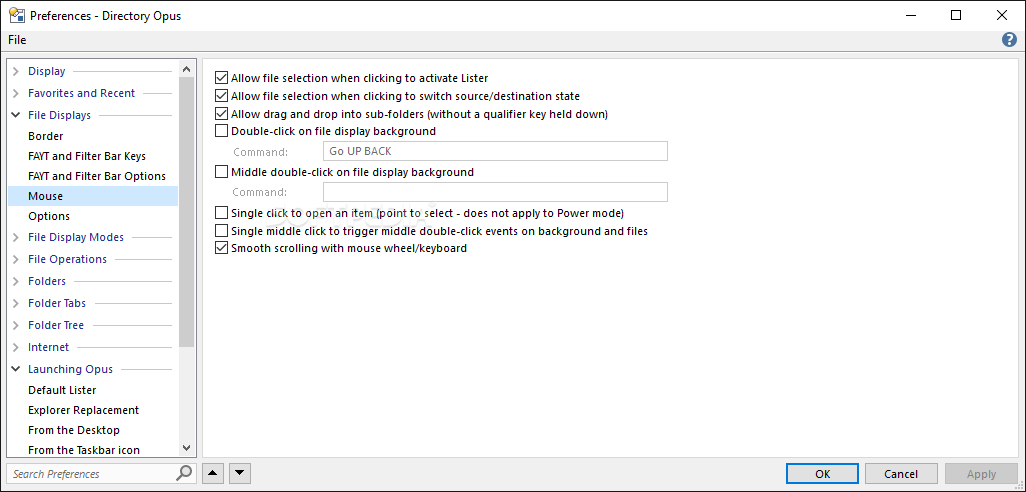Select the Launching Opus label

[70, 369]
